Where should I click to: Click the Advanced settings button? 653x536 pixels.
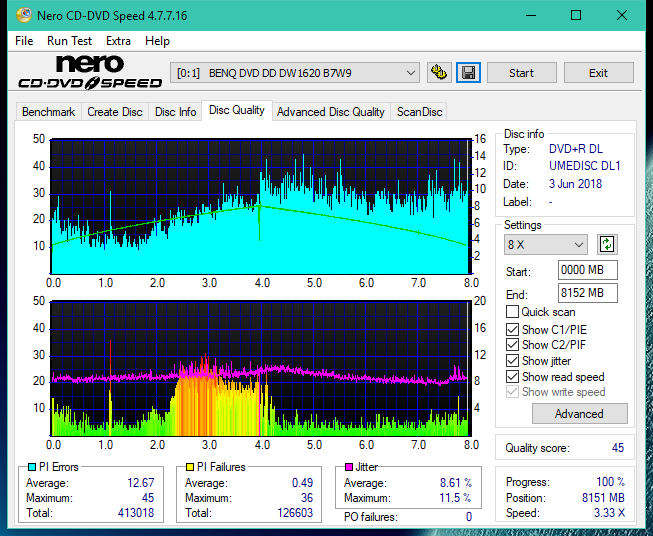pos(579,414)
